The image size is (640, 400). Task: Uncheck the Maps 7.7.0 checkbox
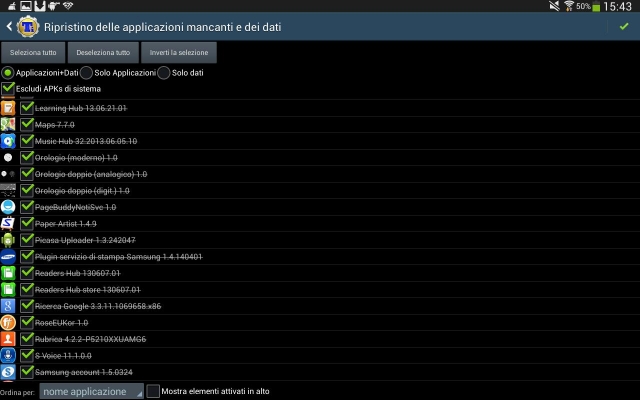coord(27,124)
